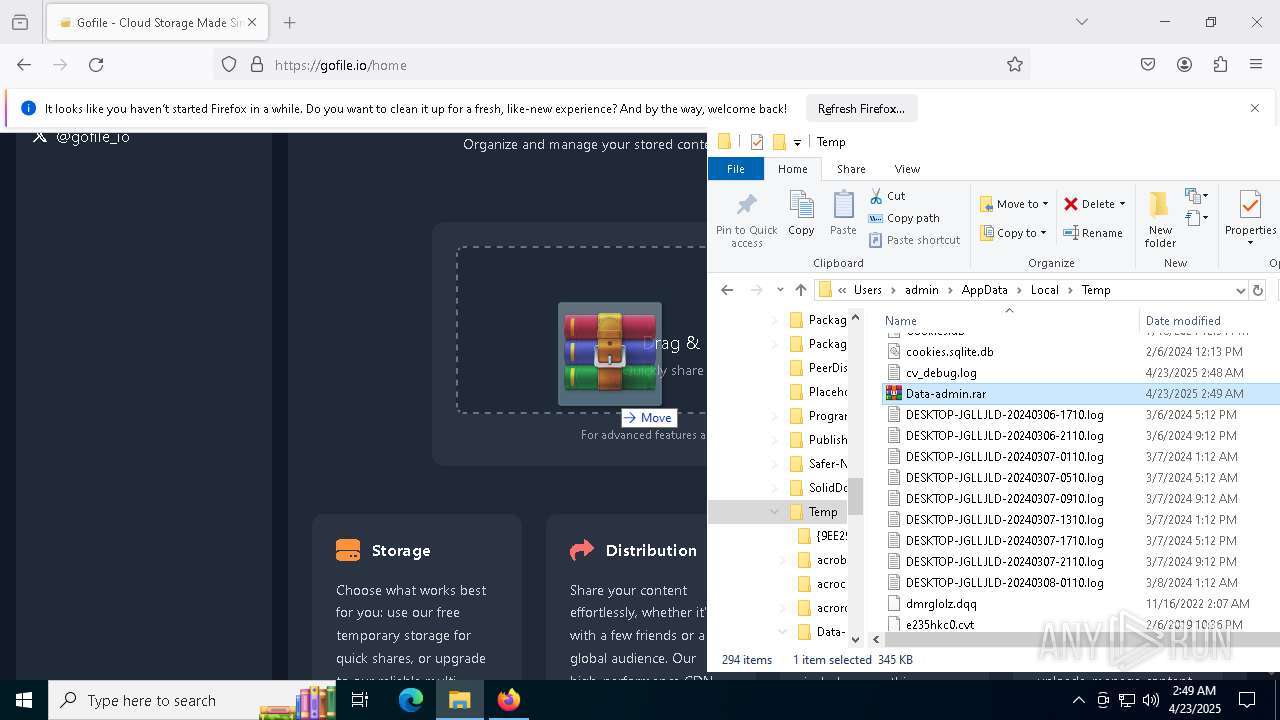Screen dimensions: 1280x720
Task: Go up one folder level
Action: point(800,290)
